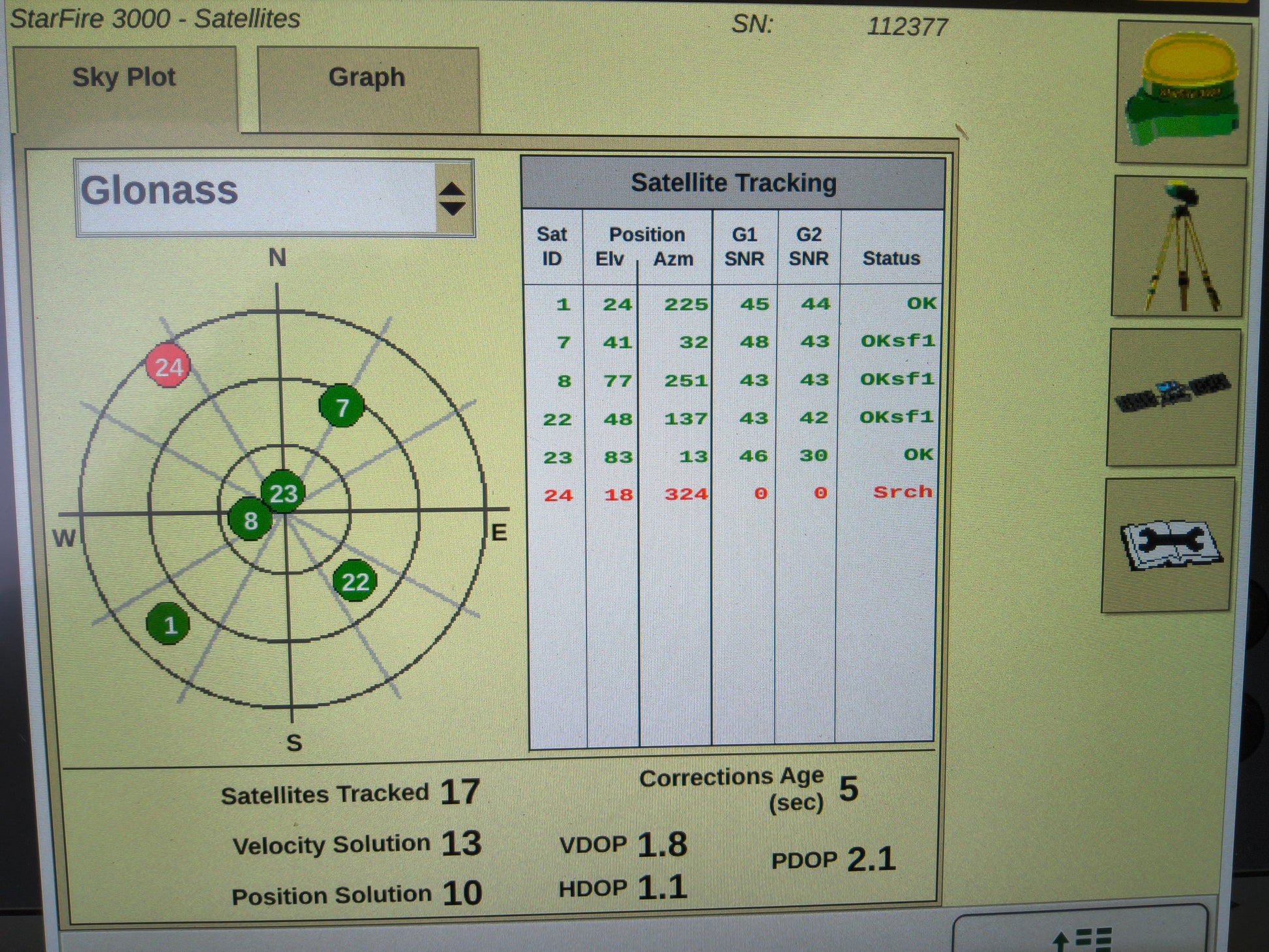Click Sat ID 23 in tracking table

point(558,457)
